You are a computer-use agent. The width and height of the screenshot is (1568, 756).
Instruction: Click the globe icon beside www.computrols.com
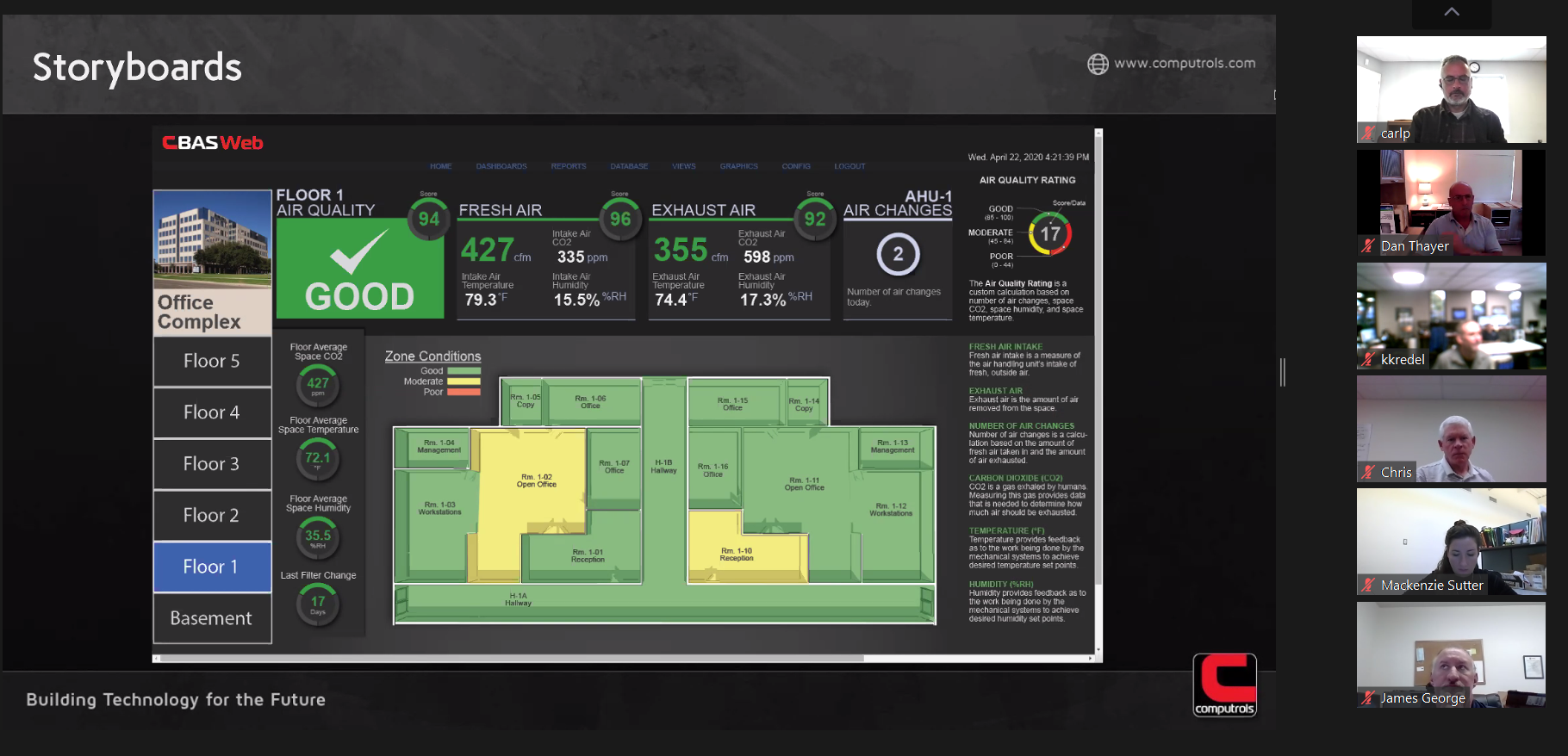click(1098, 64)
